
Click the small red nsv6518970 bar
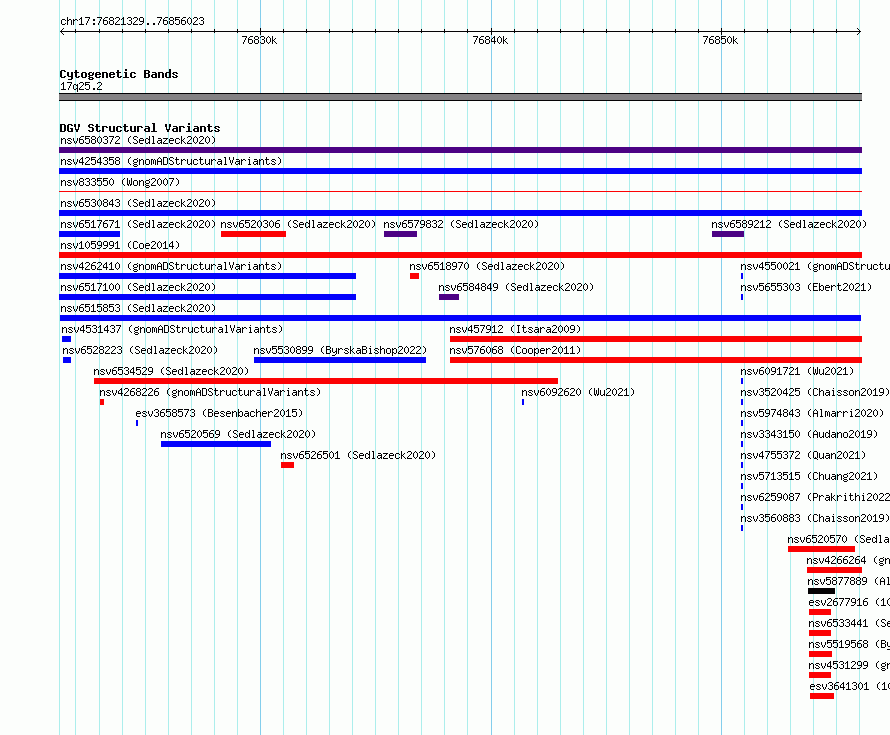pos(414,276)
